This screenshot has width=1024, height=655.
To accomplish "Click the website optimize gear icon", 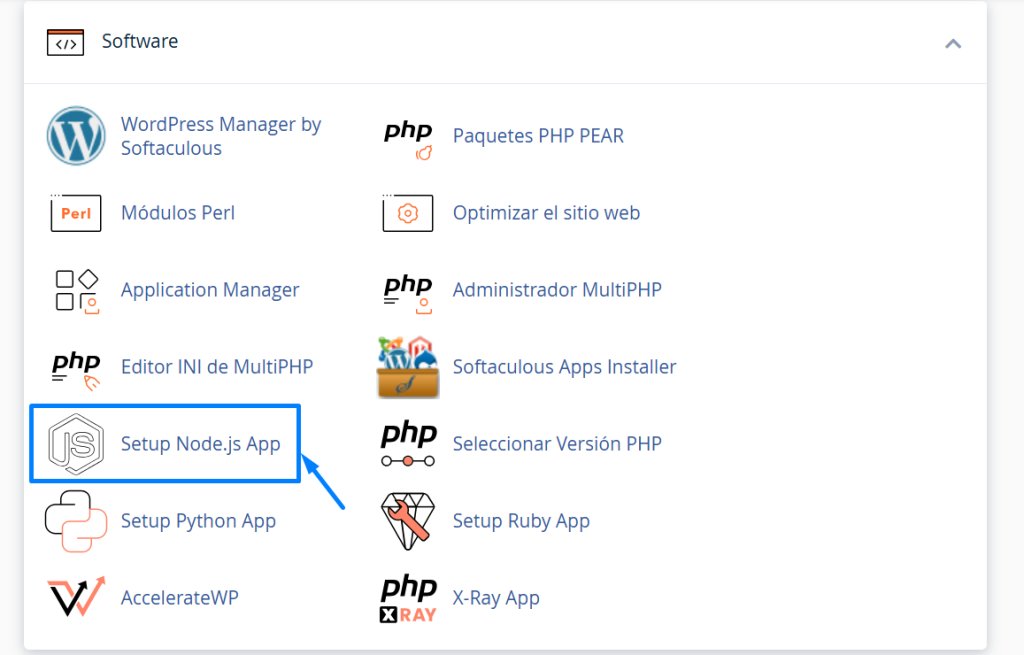I will [x=408, y=213].
